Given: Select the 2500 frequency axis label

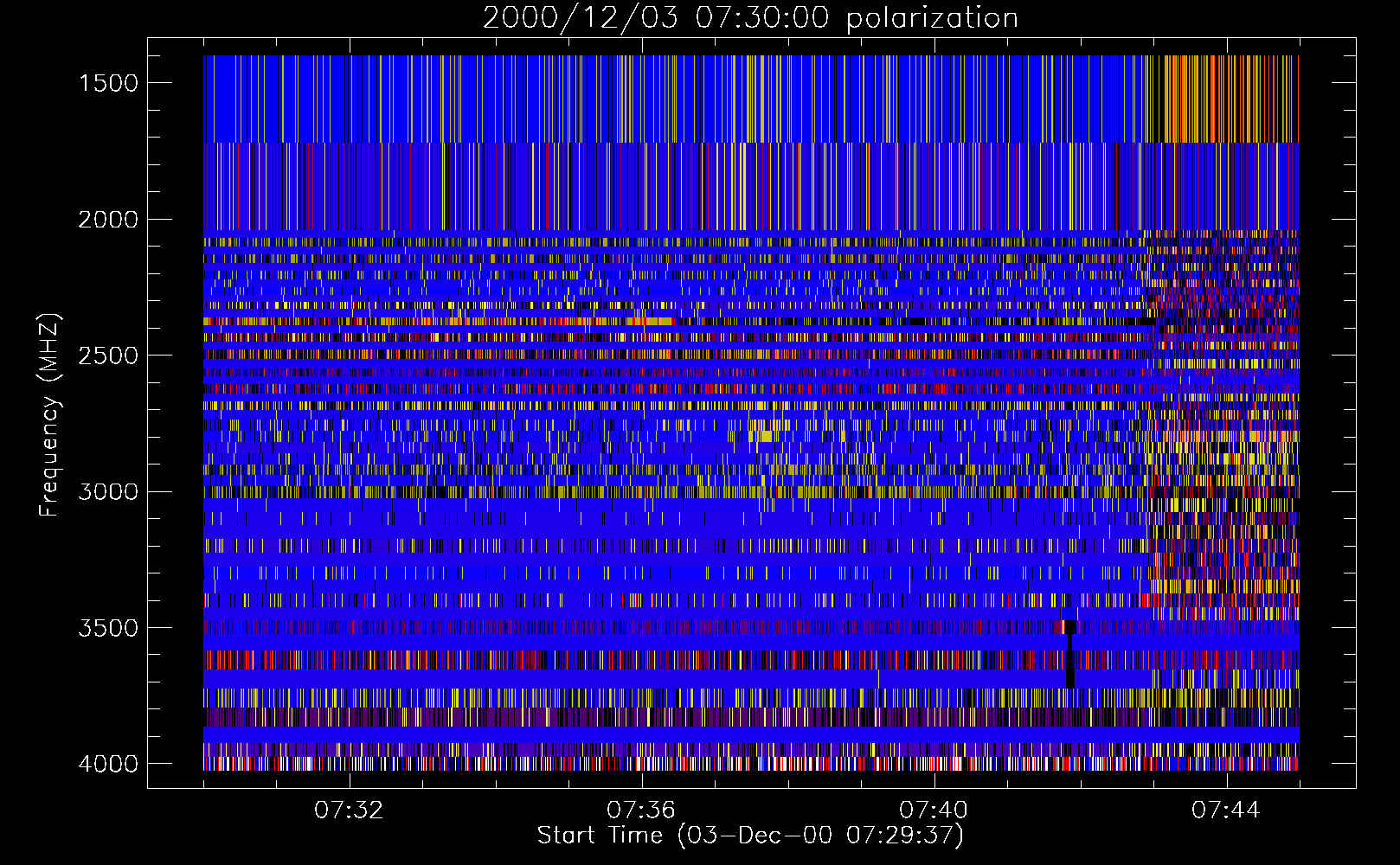Looking at the screenshot, I should 108,356.
